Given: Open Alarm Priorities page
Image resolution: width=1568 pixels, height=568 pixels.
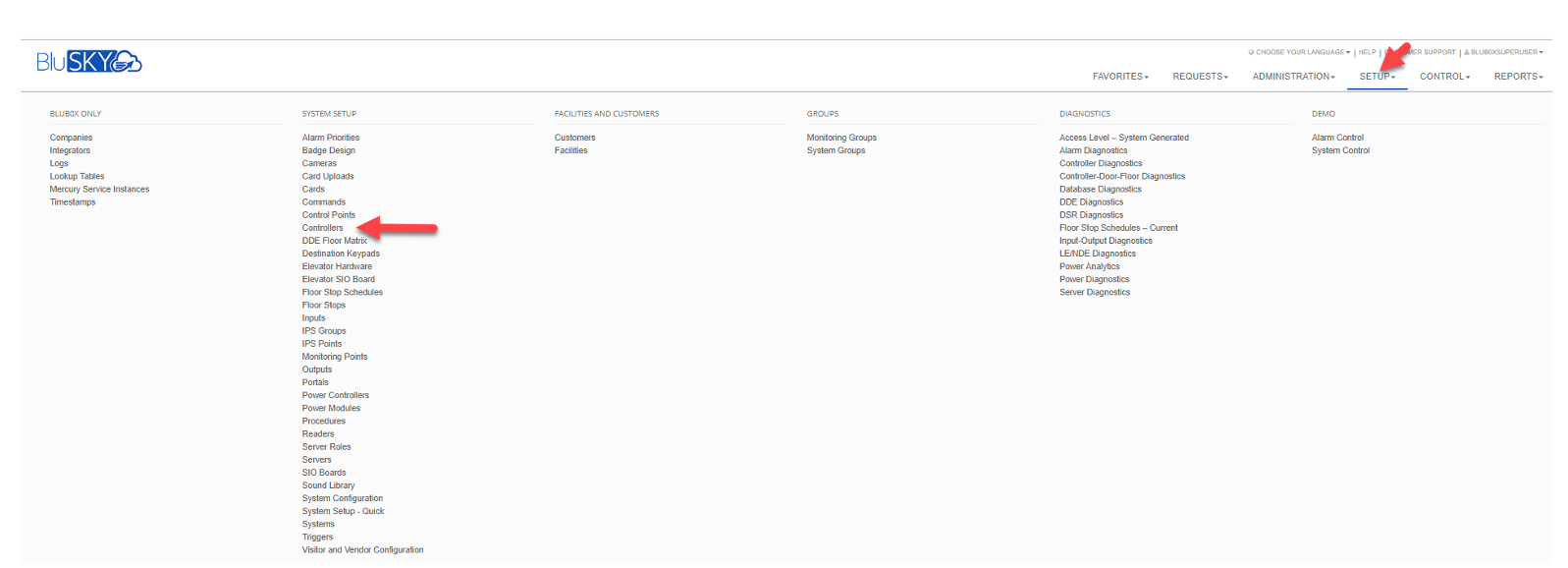Looking at the screenshot, I should 330,138.
